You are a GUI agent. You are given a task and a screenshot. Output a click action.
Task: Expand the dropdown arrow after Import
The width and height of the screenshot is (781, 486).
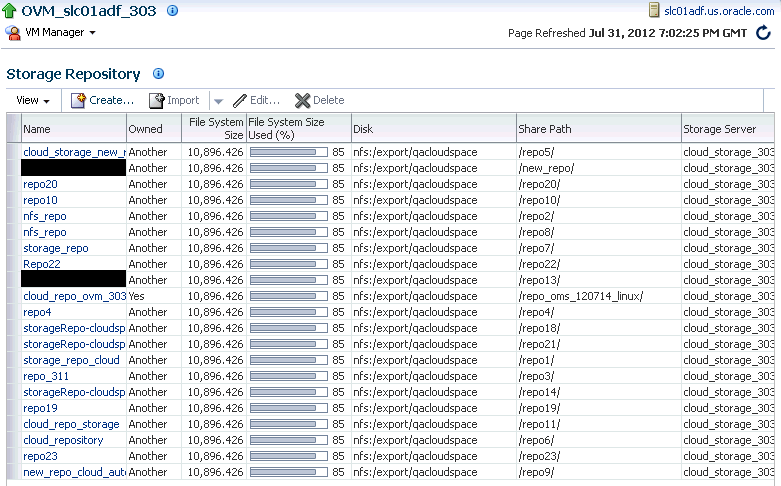point(218,101)
